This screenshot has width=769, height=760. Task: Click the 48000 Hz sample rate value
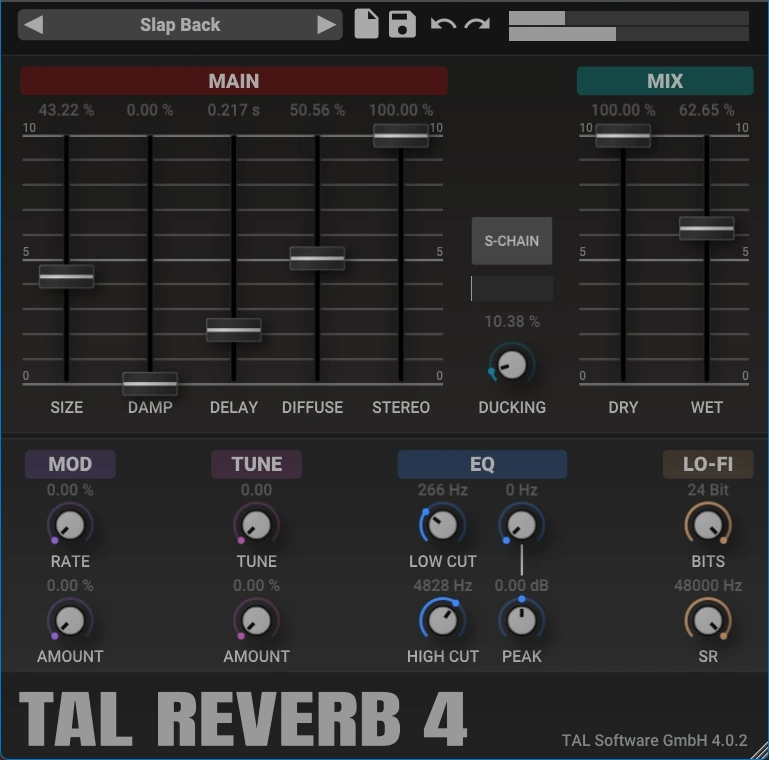708,585
